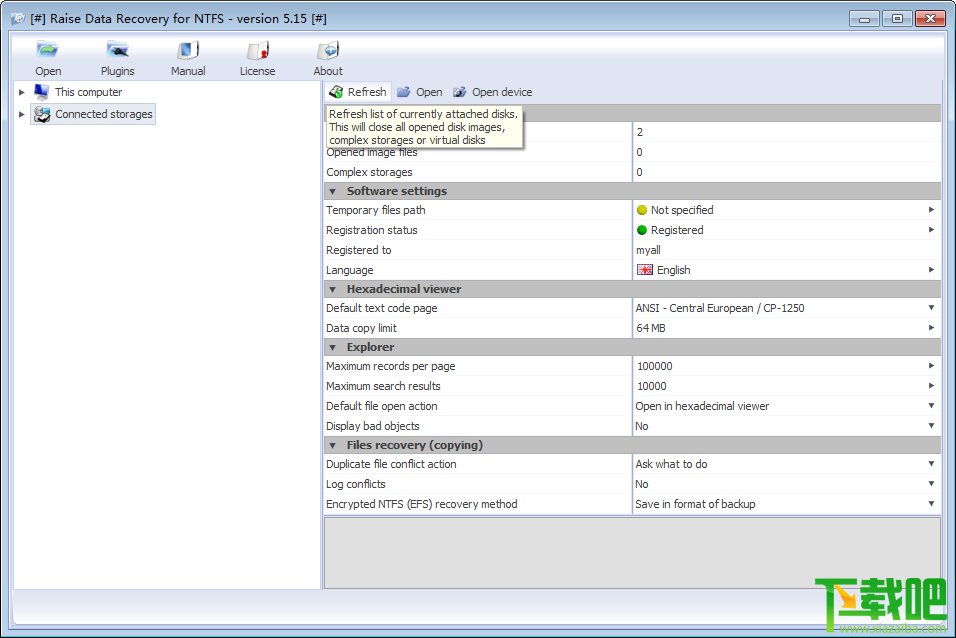Open the Default file open action dropdown
The width and height of the screenshot is (956, 638).
pyautogui.click(x=931, y=406)
